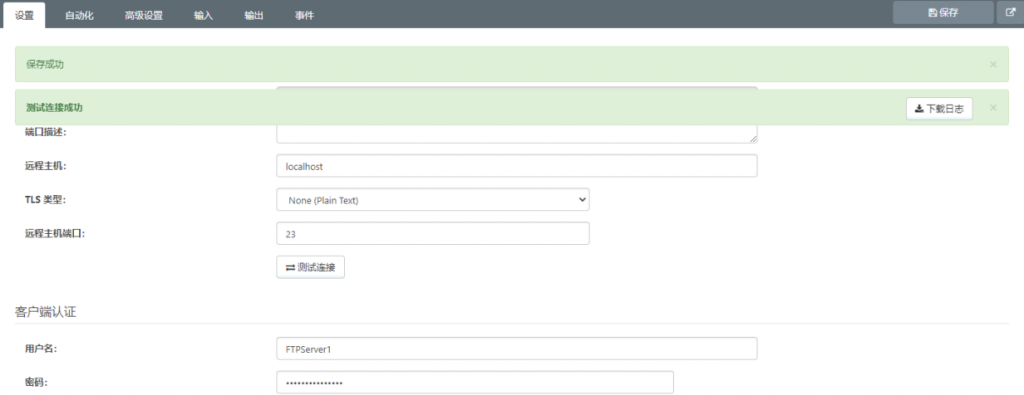Focus the 远程主机 field containing localhost
The height and width of the screenshot is (395, 1024).
click(517, 166)
